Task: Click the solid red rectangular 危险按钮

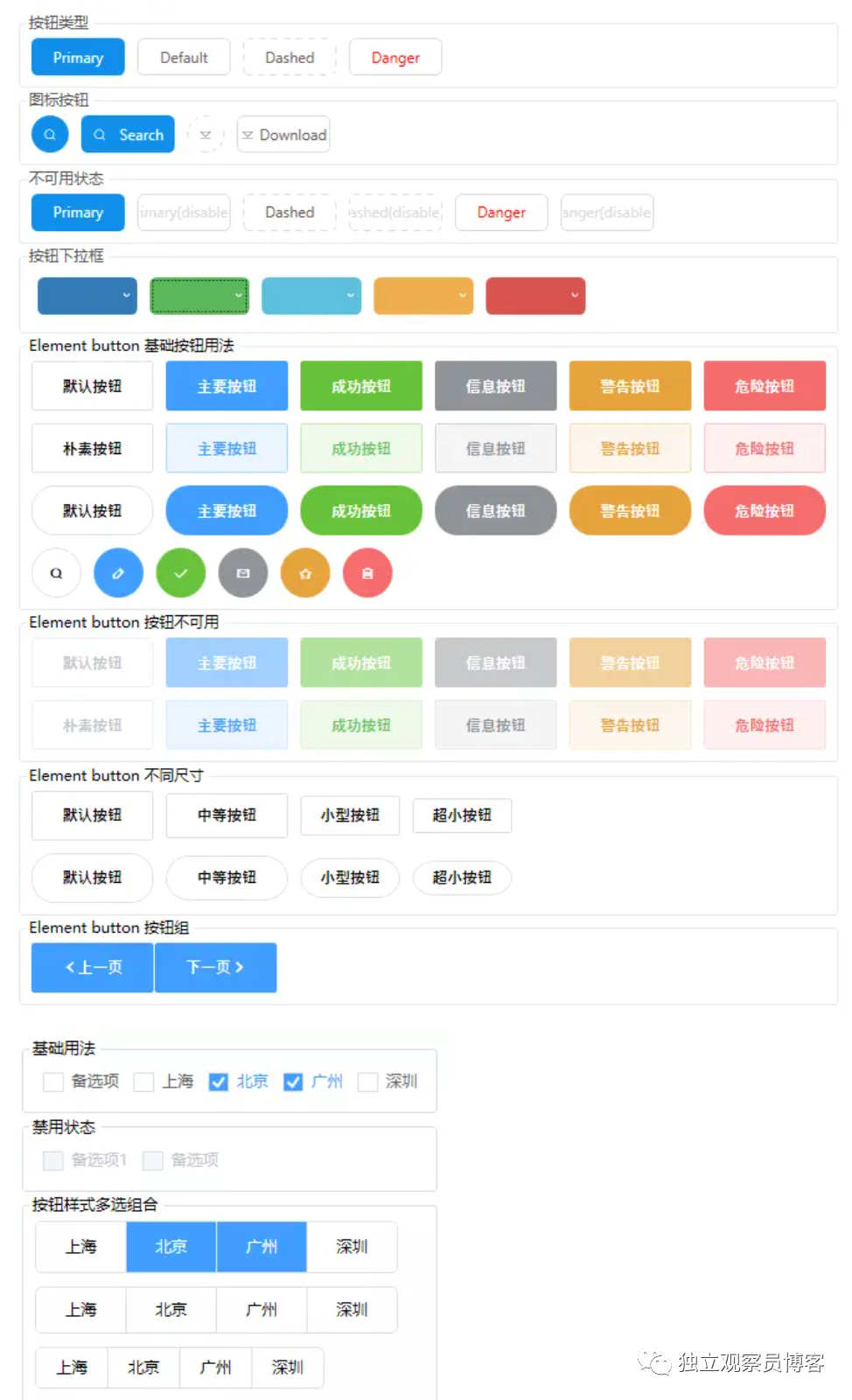Action: pos(765,386)
